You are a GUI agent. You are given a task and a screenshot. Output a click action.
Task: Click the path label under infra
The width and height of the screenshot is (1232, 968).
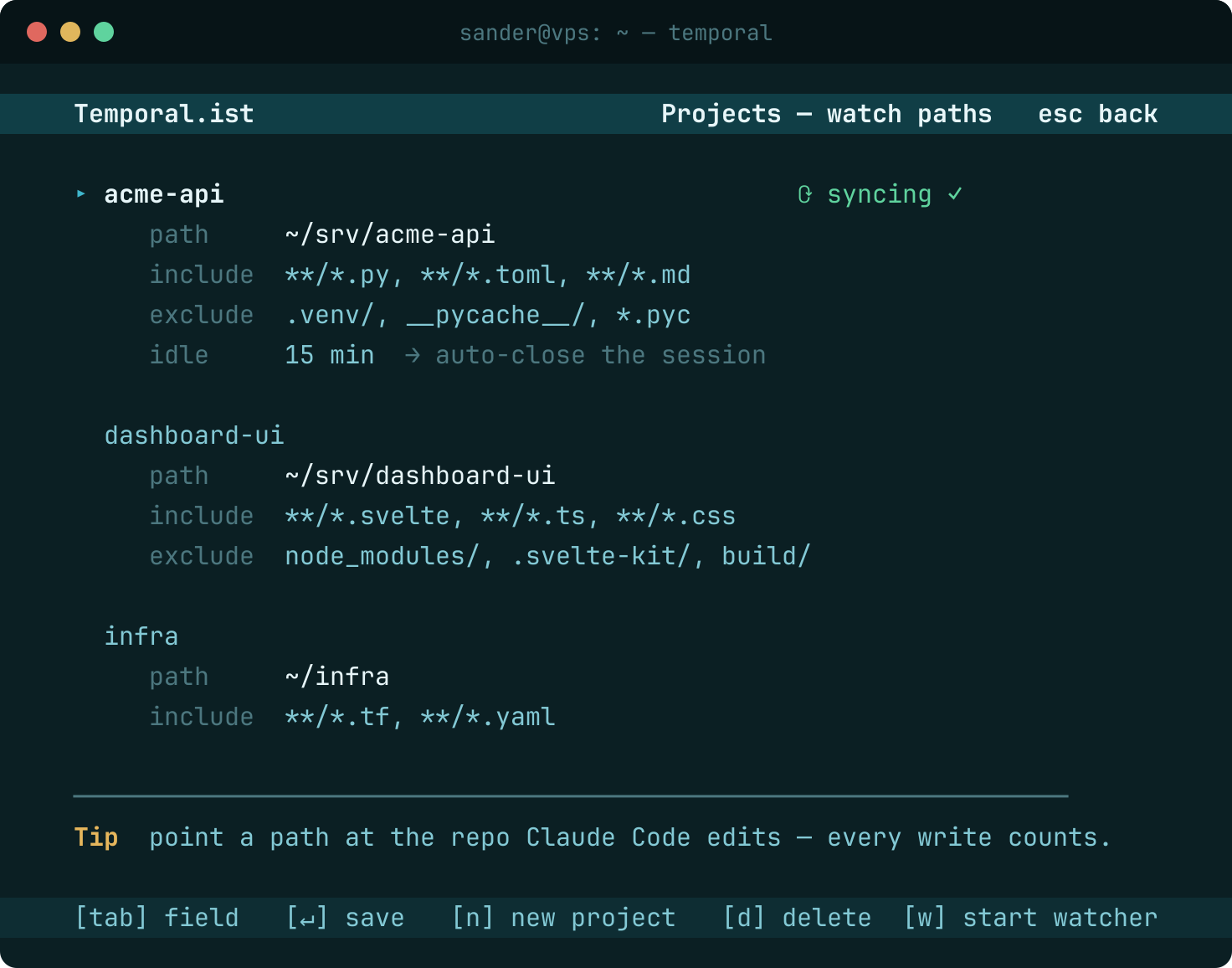tap(179, 677)
